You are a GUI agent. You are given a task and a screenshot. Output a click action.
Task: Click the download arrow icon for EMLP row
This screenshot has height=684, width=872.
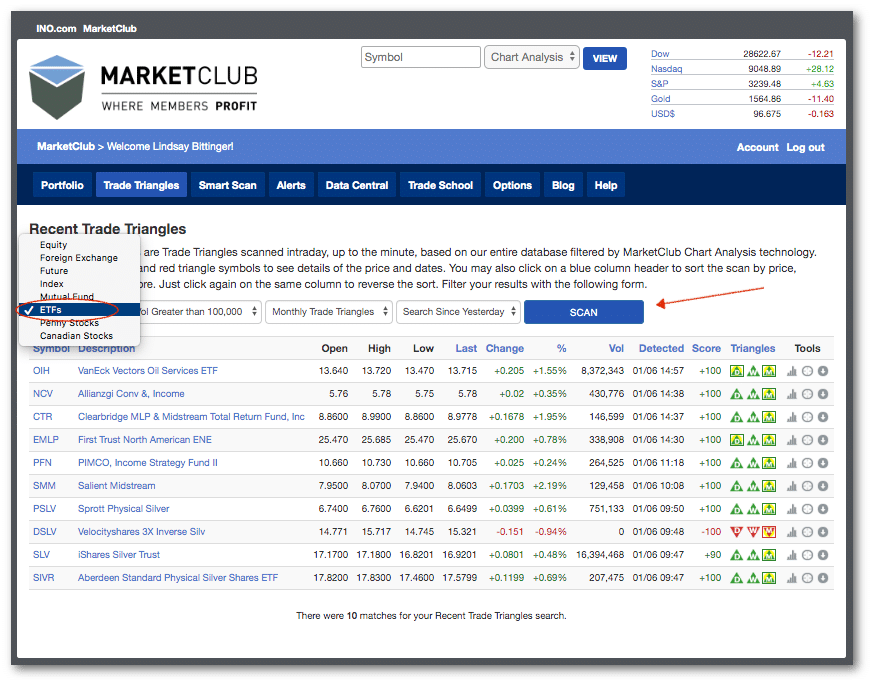pos(823,440)
